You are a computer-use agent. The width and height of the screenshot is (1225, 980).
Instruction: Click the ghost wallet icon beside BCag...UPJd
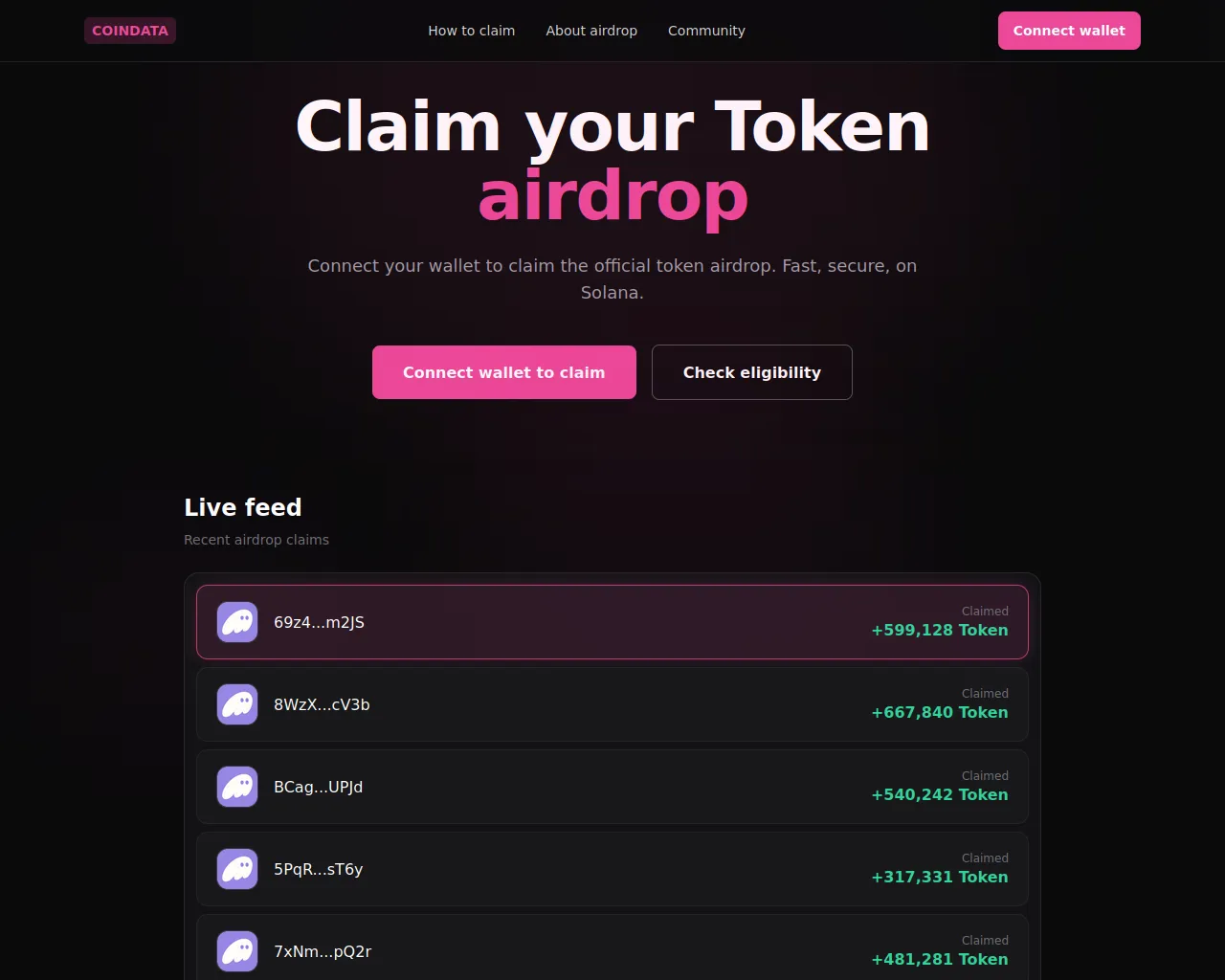[x=237, y=787]
